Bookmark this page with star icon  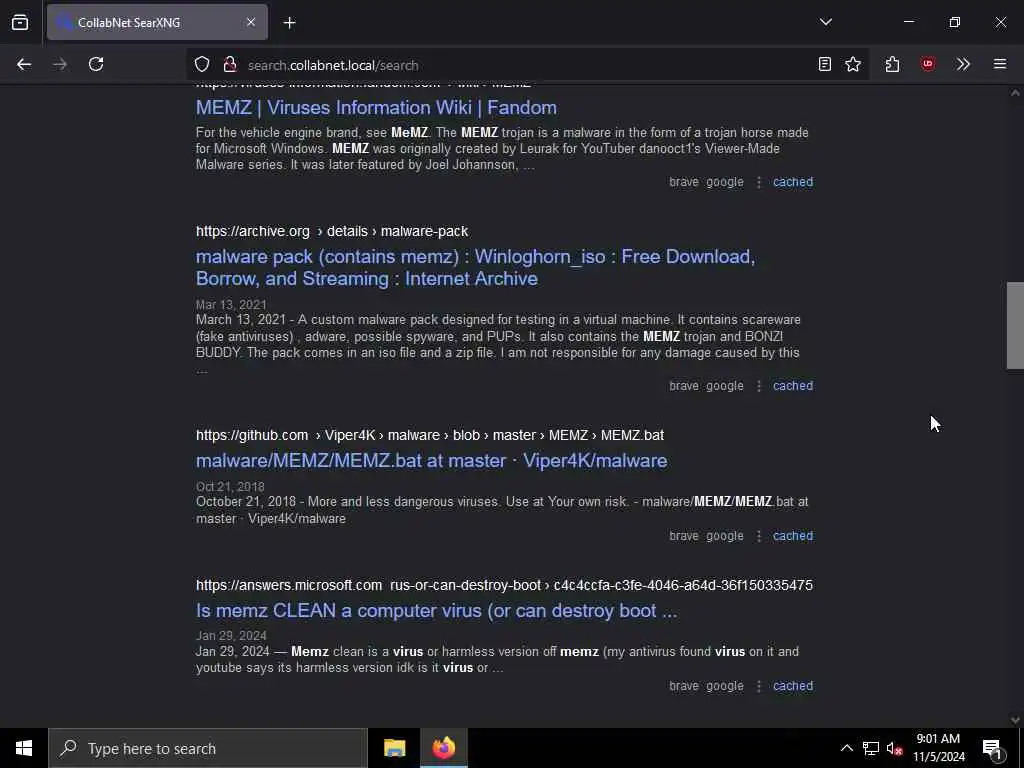coord(853,64)
